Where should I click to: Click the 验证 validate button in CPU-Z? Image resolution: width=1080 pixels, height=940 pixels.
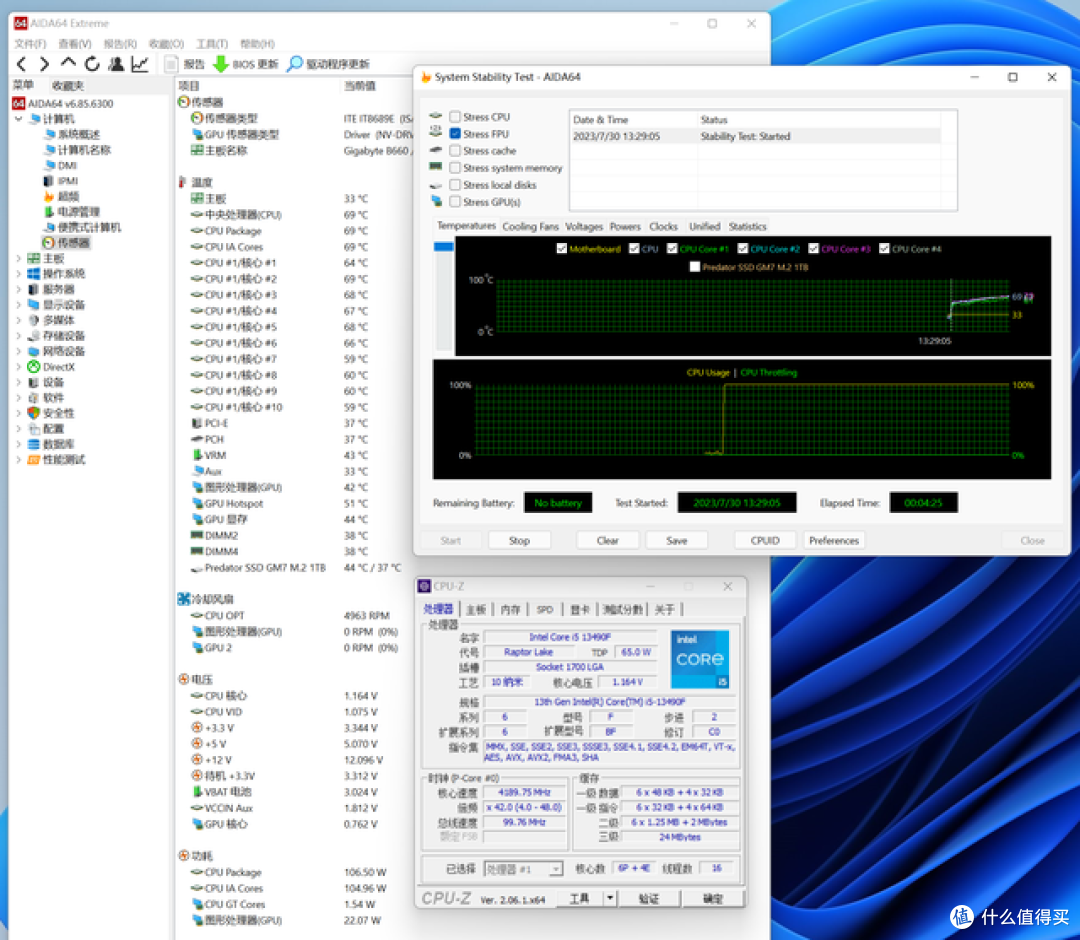click(x=649, y=898)
